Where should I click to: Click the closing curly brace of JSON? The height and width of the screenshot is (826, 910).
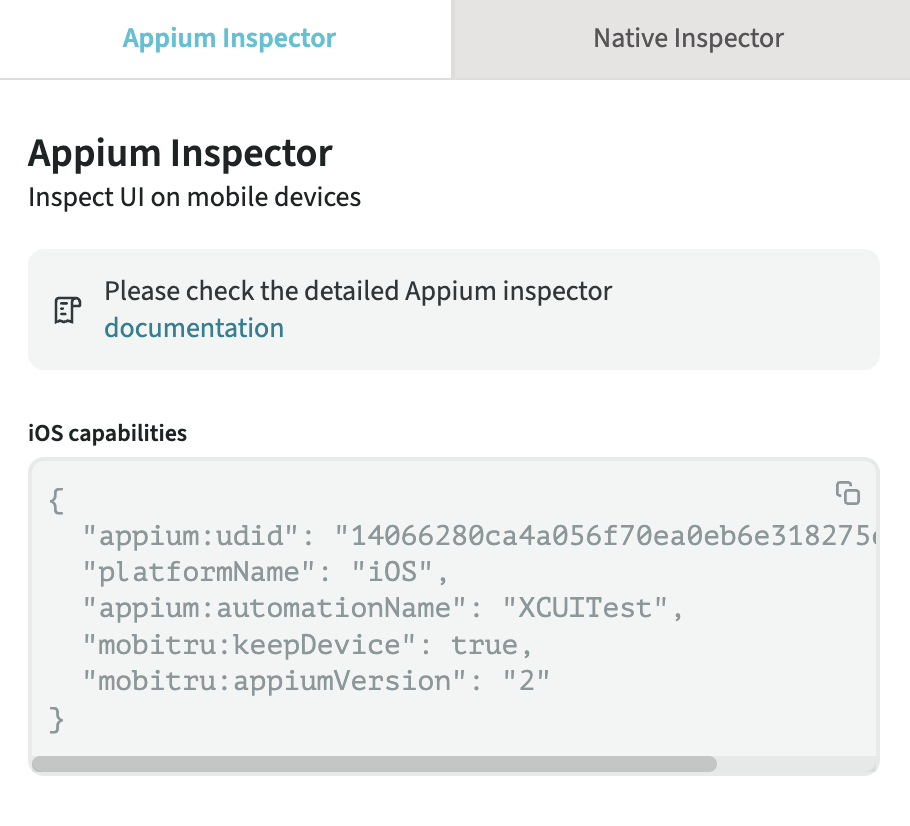[56, 718]
